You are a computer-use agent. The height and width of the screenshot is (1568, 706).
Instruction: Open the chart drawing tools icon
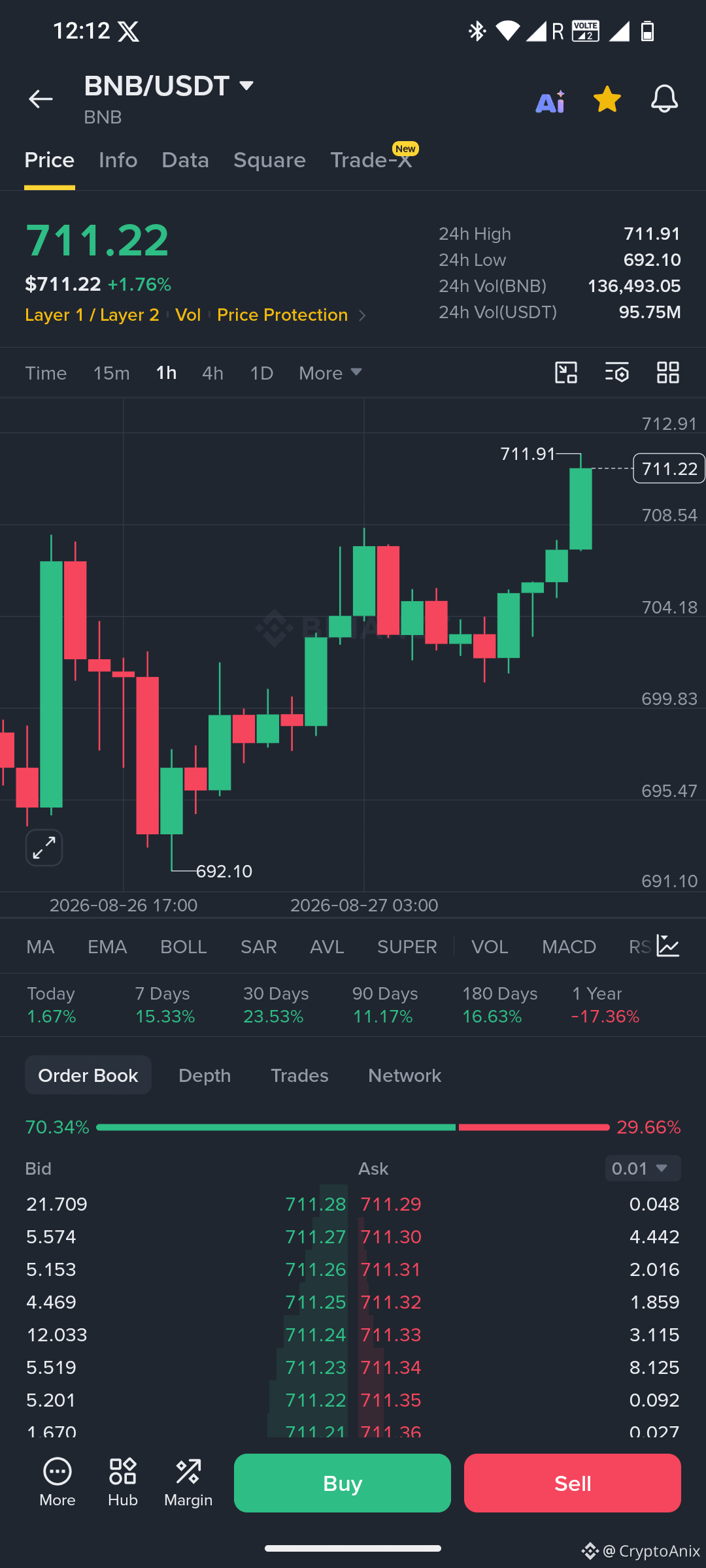click(x=566, y=372)
